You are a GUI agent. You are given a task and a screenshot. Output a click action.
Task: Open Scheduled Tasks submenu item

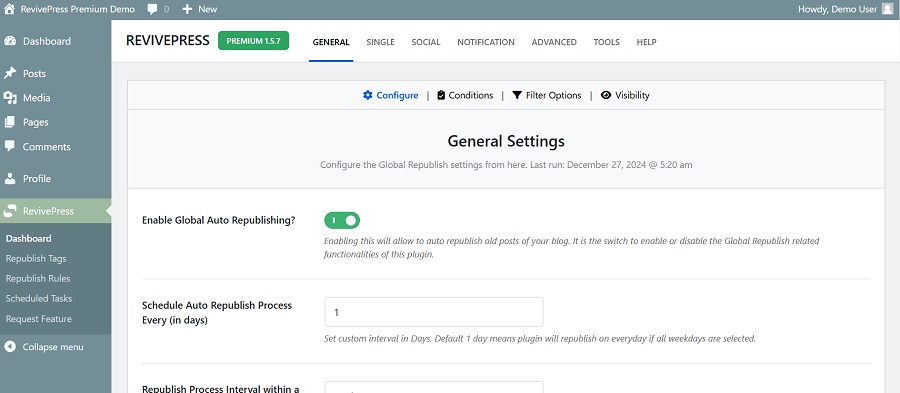(39, 299)
